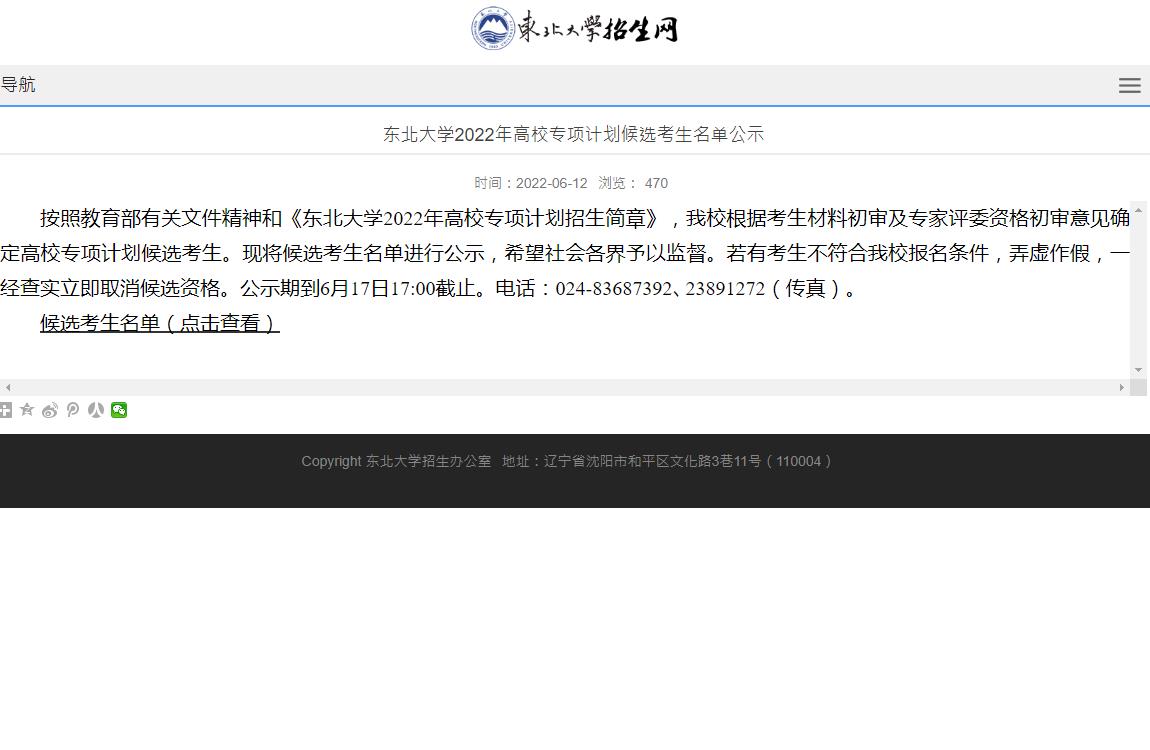Click the text 《东北大学2022年高校专项计划招生简章》
The width and height of the screenshot is (1150, 750).
click(474, 218)
